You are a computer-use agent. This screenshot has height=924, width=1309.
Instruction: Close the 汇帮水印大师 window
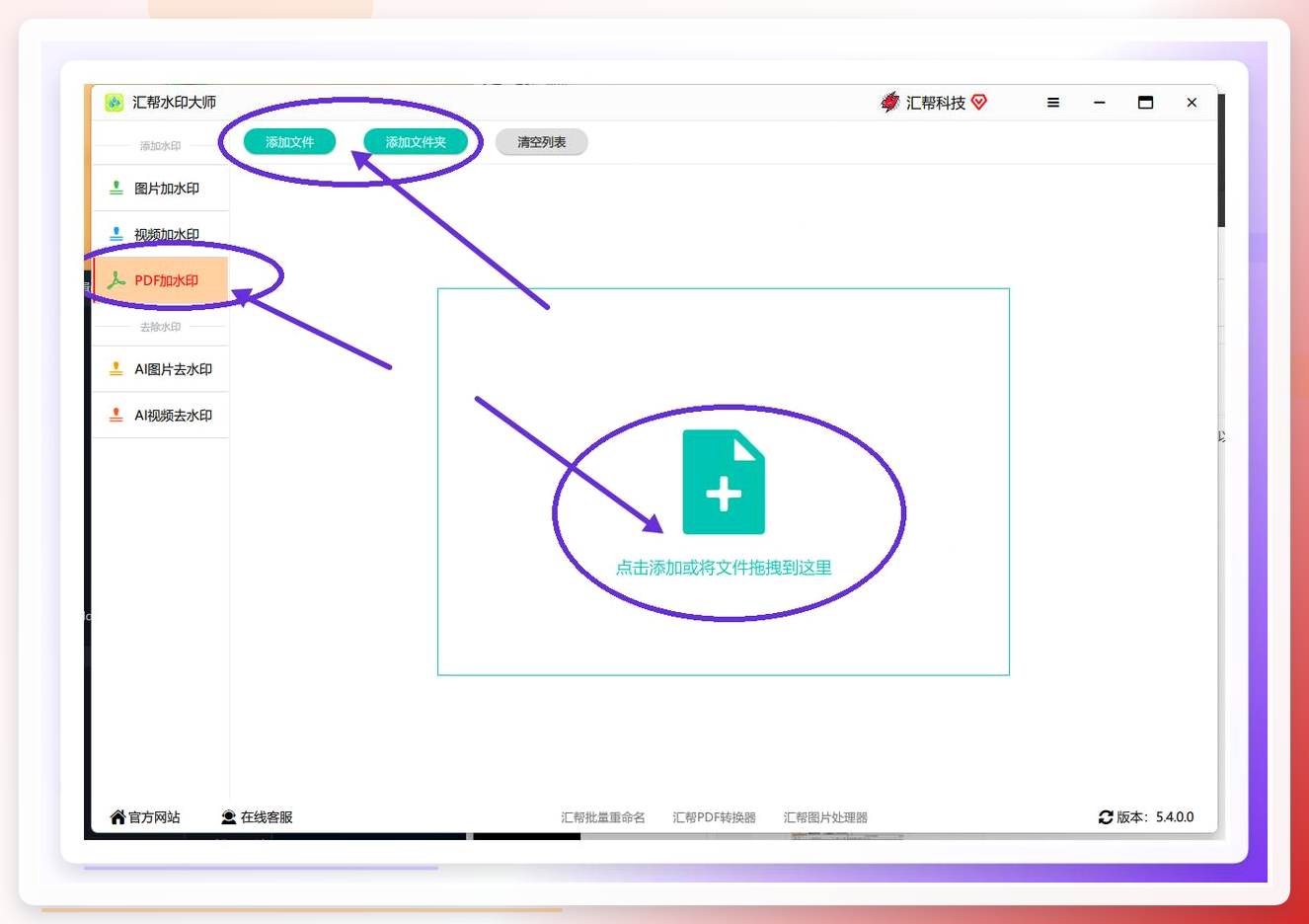point(1192,103)
